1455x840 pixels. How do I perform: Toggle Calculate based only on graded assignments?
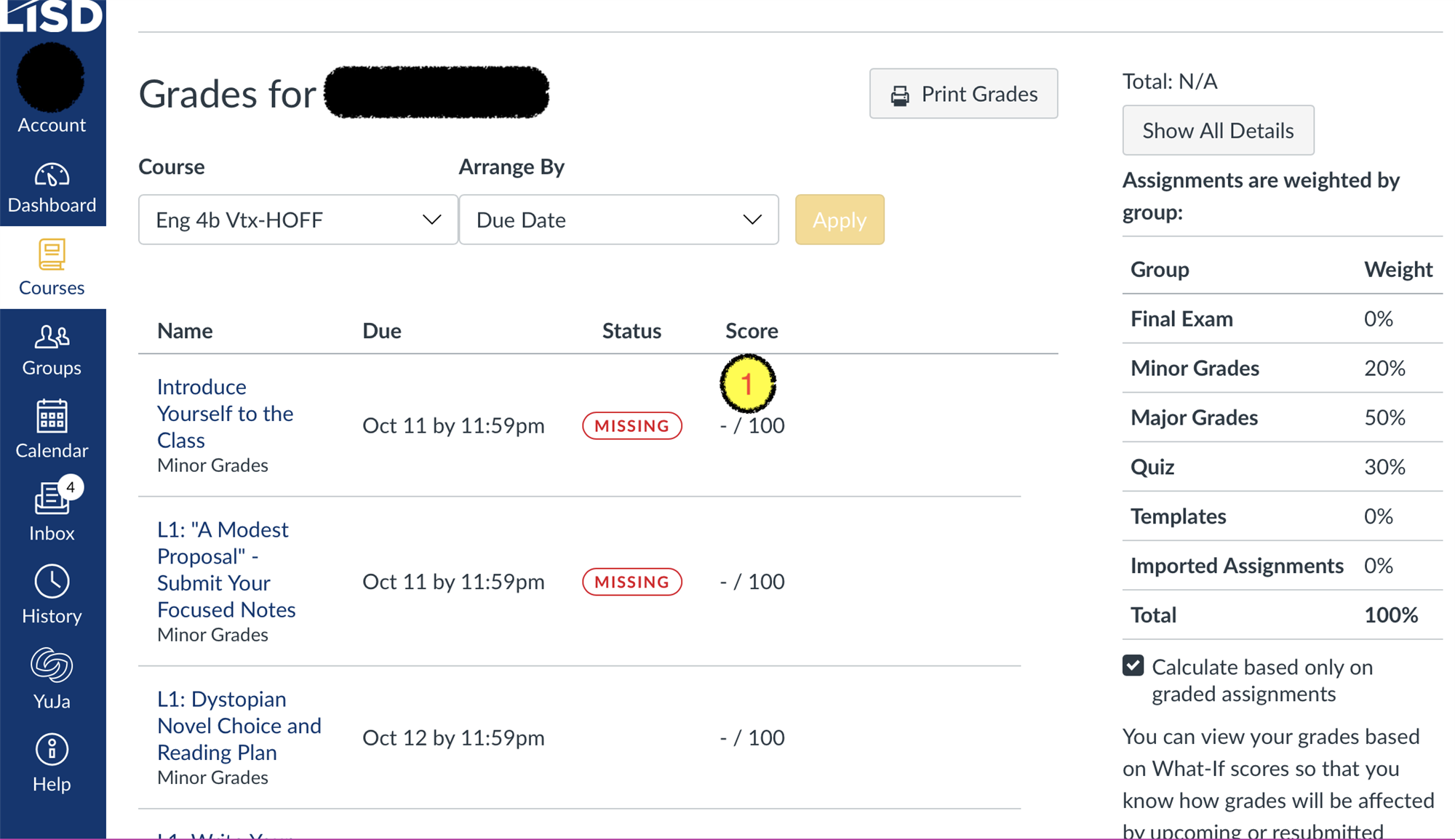coord(1133,665)
